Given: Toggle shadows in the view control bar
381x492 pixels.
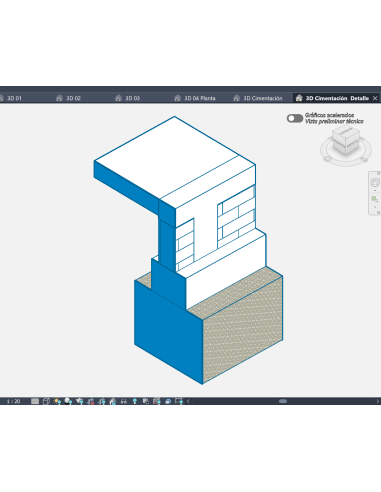Looking at the screenshot, I should point(68,401).
